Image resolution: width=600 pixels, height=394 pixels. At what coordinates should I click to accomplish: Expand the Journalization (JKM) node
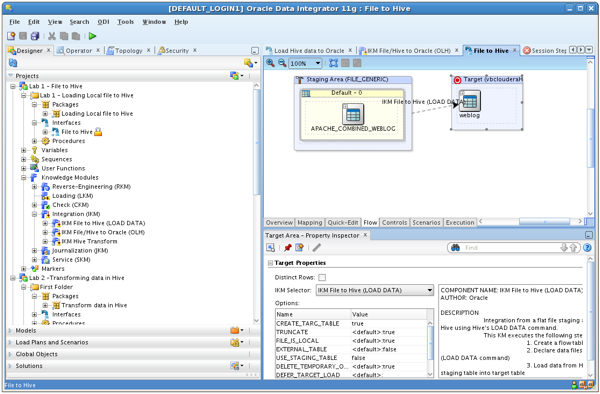pos(34,251)
